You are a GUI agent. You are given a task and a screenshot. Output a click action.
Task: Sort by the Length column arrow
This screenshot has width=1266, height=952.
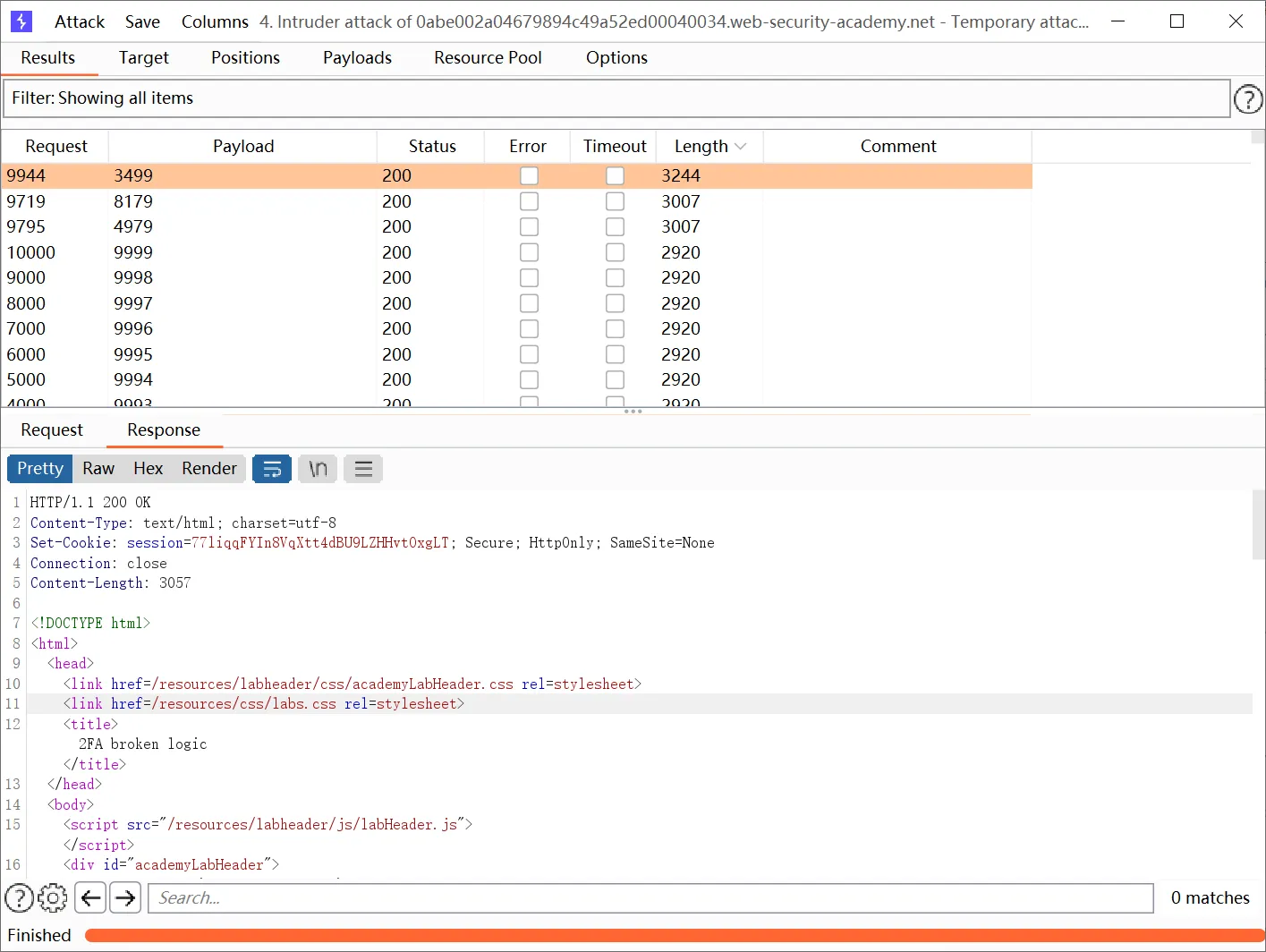pos(741,147)
